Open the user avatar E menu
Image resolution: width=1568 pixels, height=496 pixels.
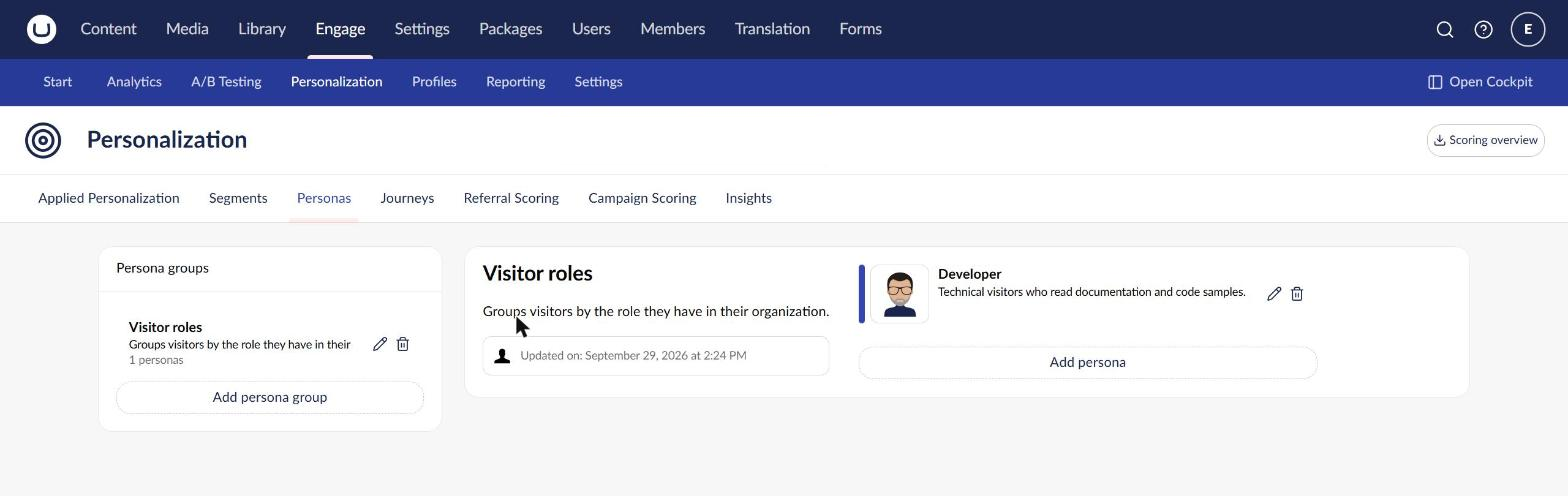click(x=1528, y=30)
